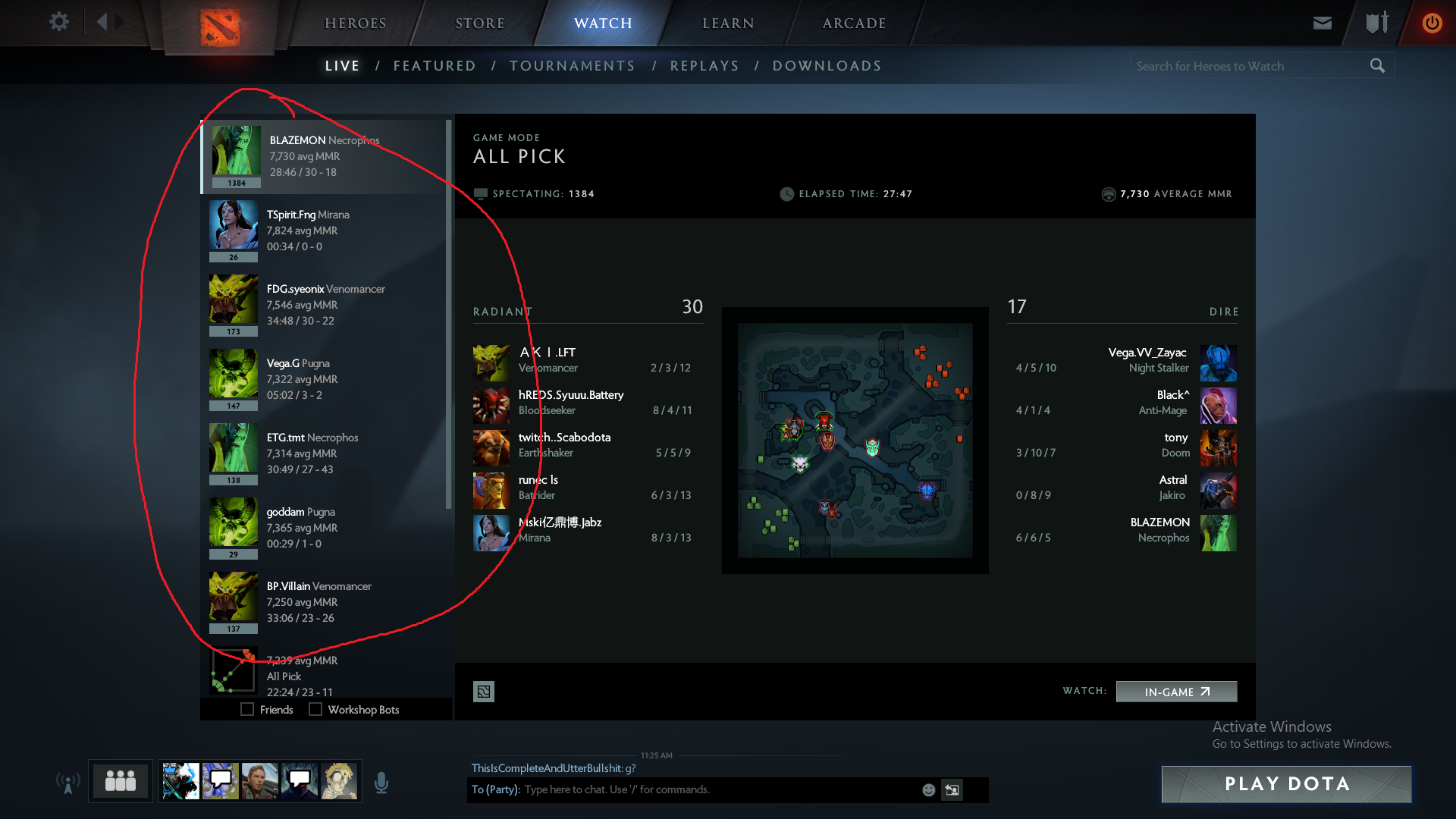The image size is (1456, 819).
Task: Open FEATURED games section
Action: tap(434, 66)
